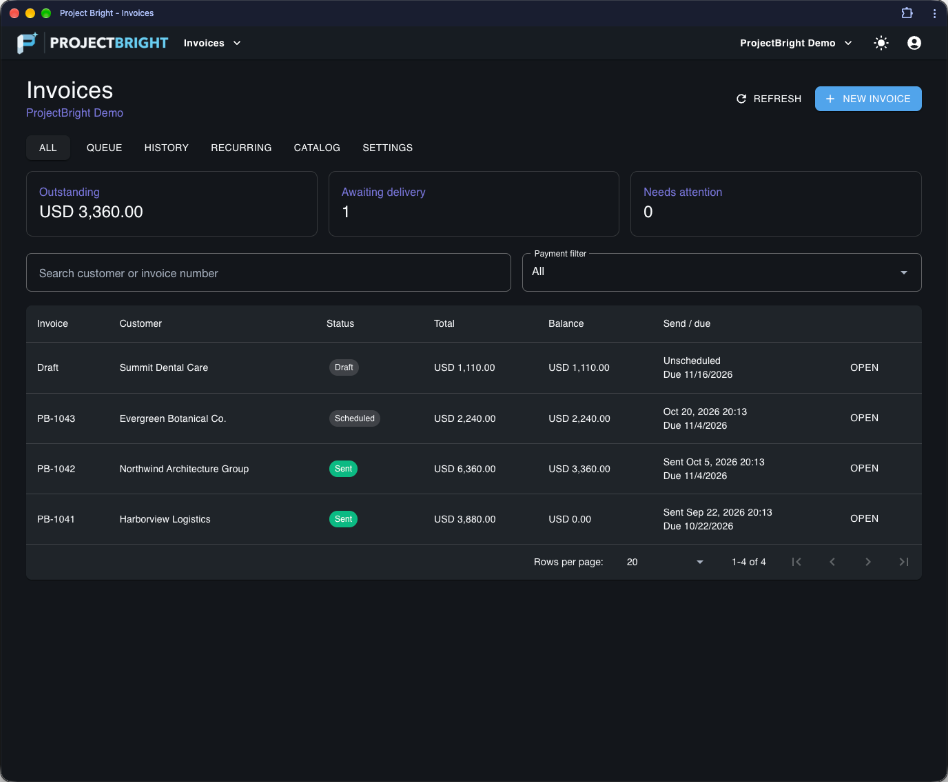The image size is (948, 782).
Task: Create a NEW INVOICE
Action: (x=868, y=99)
